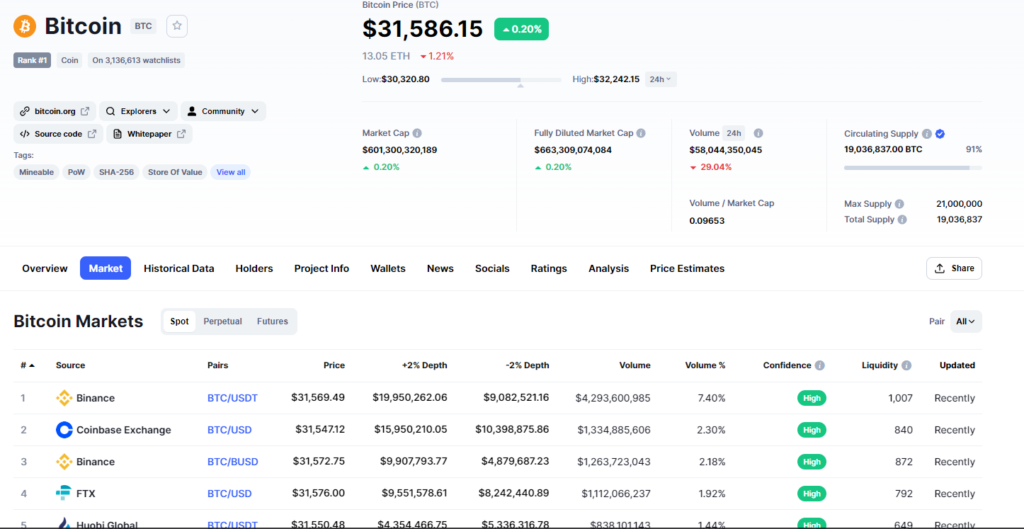Open the Community dropdown

click(223, 111)
